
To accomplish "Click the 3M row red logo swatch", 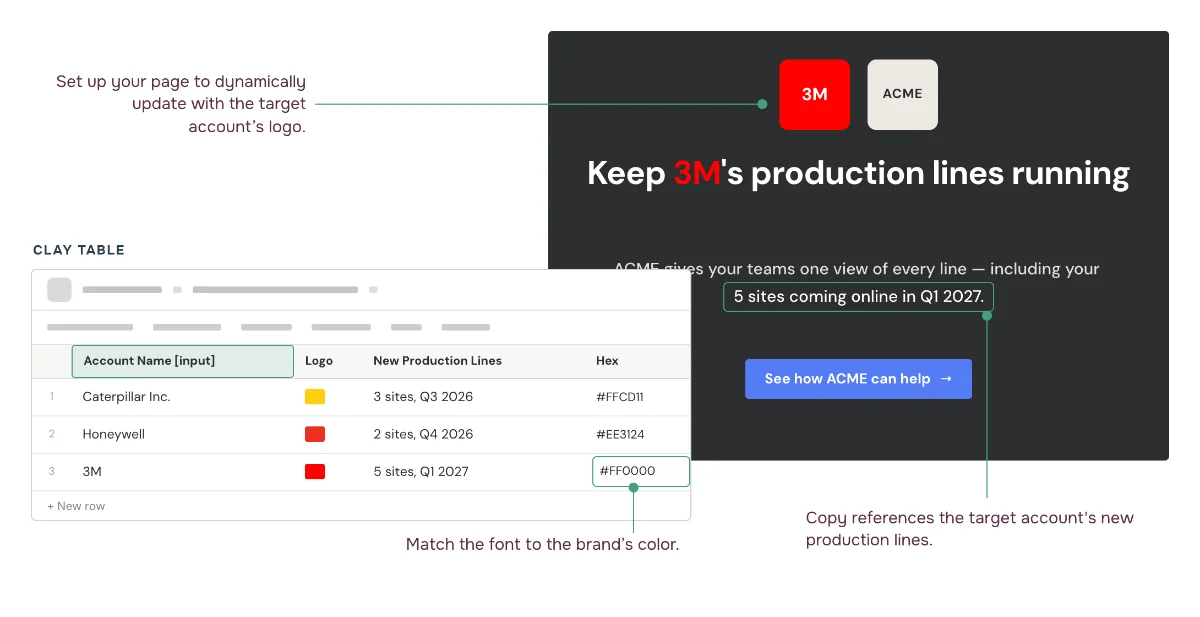I will 315,471.
